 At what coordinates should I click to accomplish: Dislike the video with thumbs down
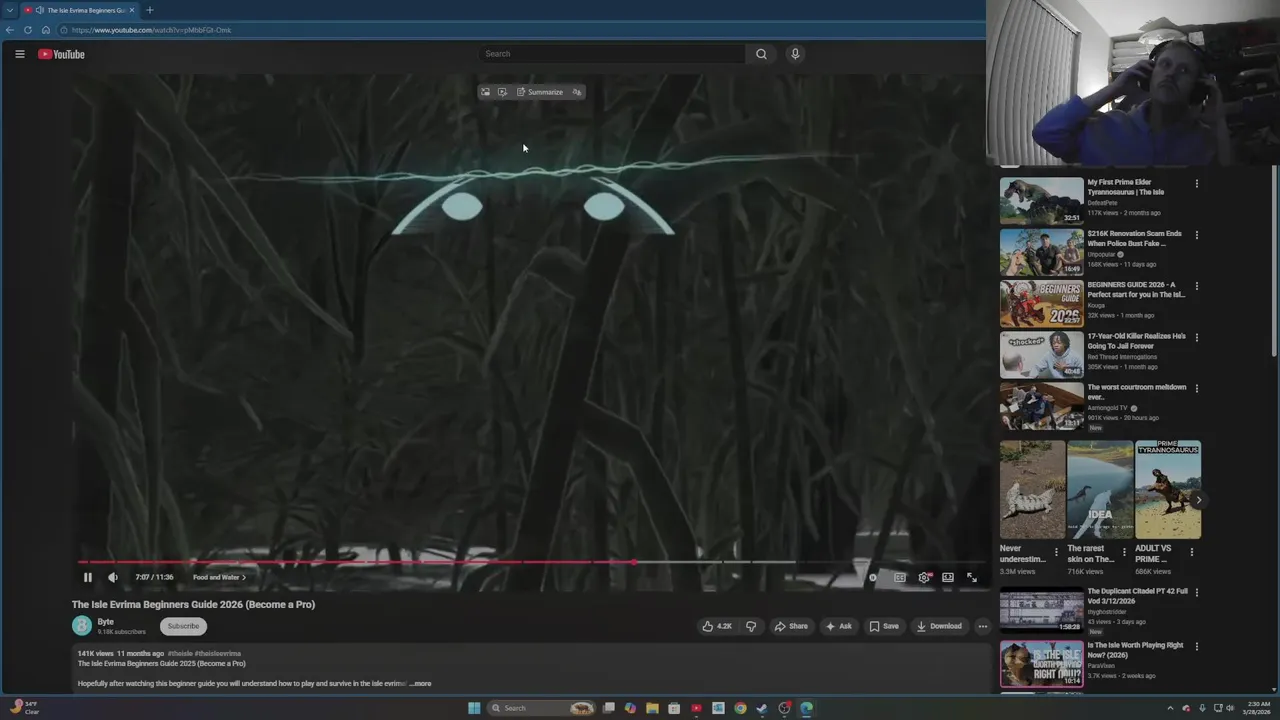click(751, 626)
